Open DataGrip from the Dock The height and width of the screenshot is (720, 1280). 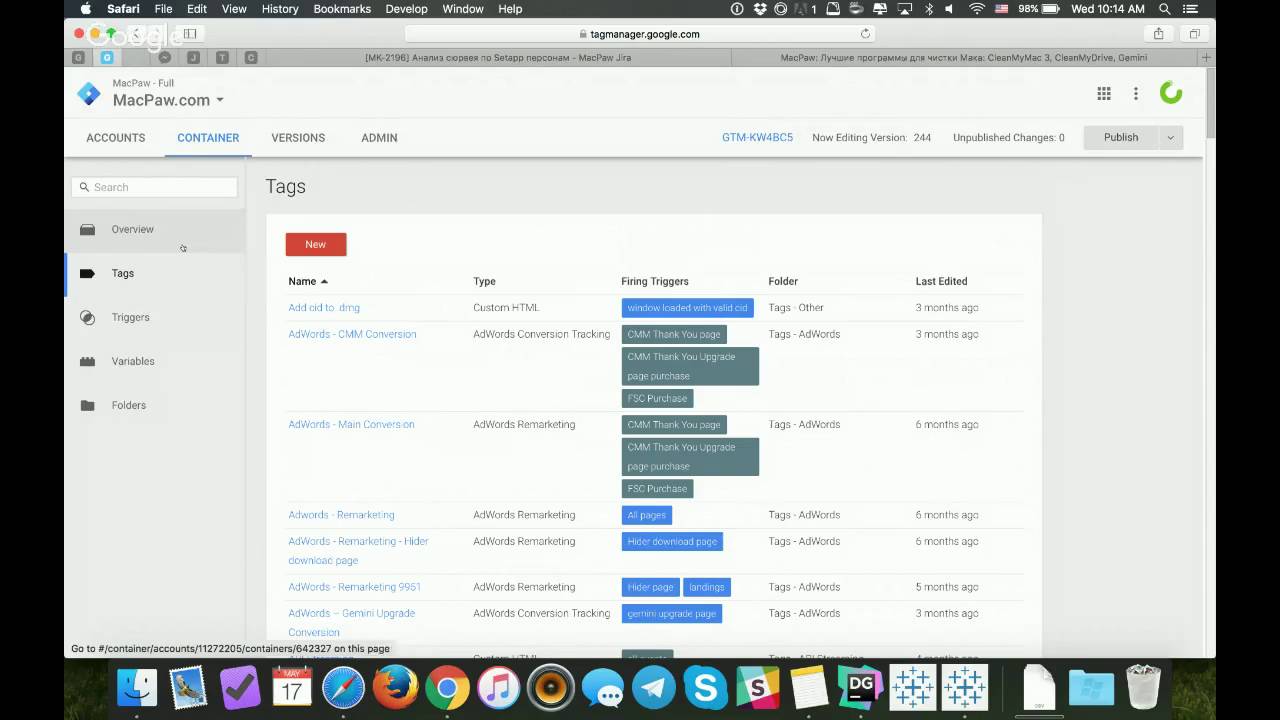861,688
